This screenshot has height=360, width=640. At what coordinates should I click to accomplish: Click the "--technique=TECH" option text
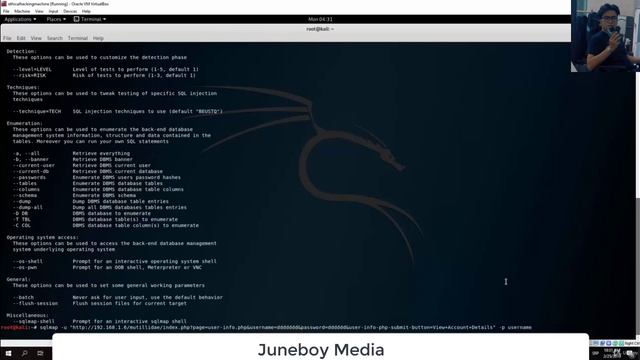click(36, 111)
